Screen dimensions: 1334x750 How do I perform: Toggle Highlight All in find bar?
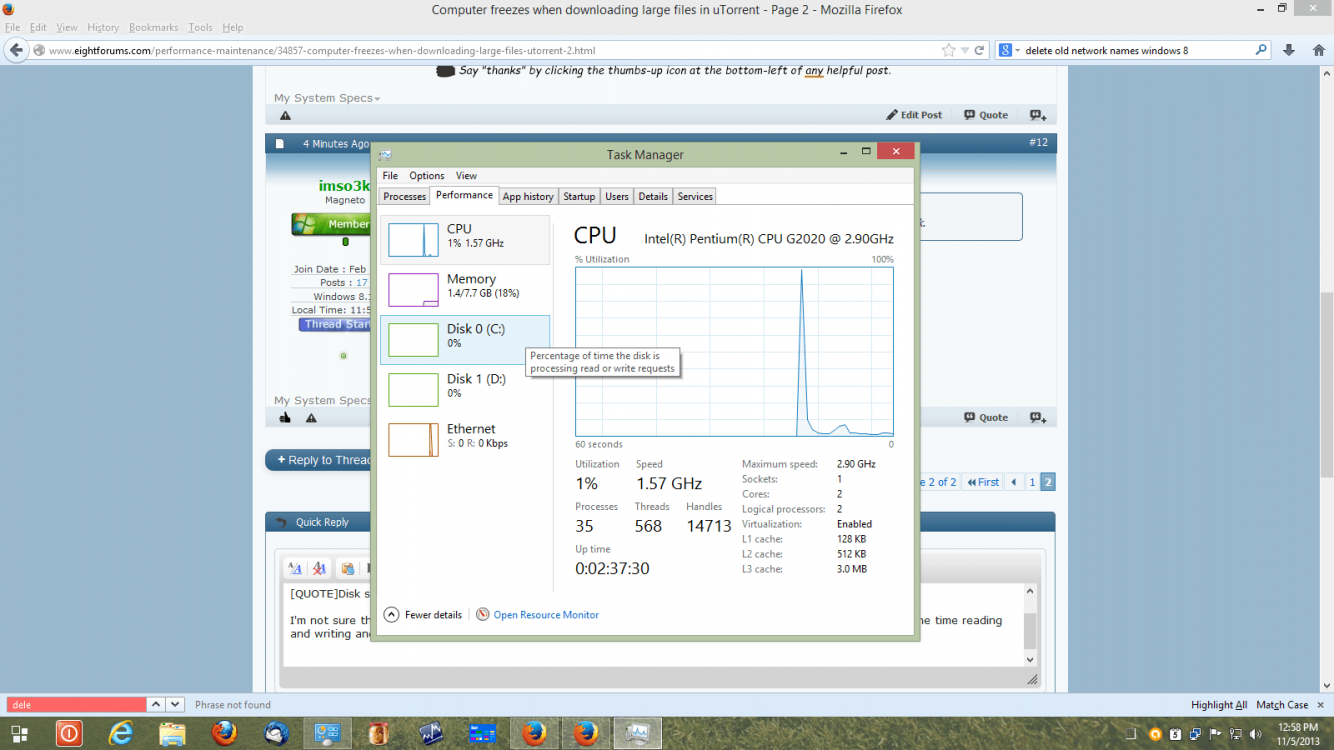(1219, 705)
